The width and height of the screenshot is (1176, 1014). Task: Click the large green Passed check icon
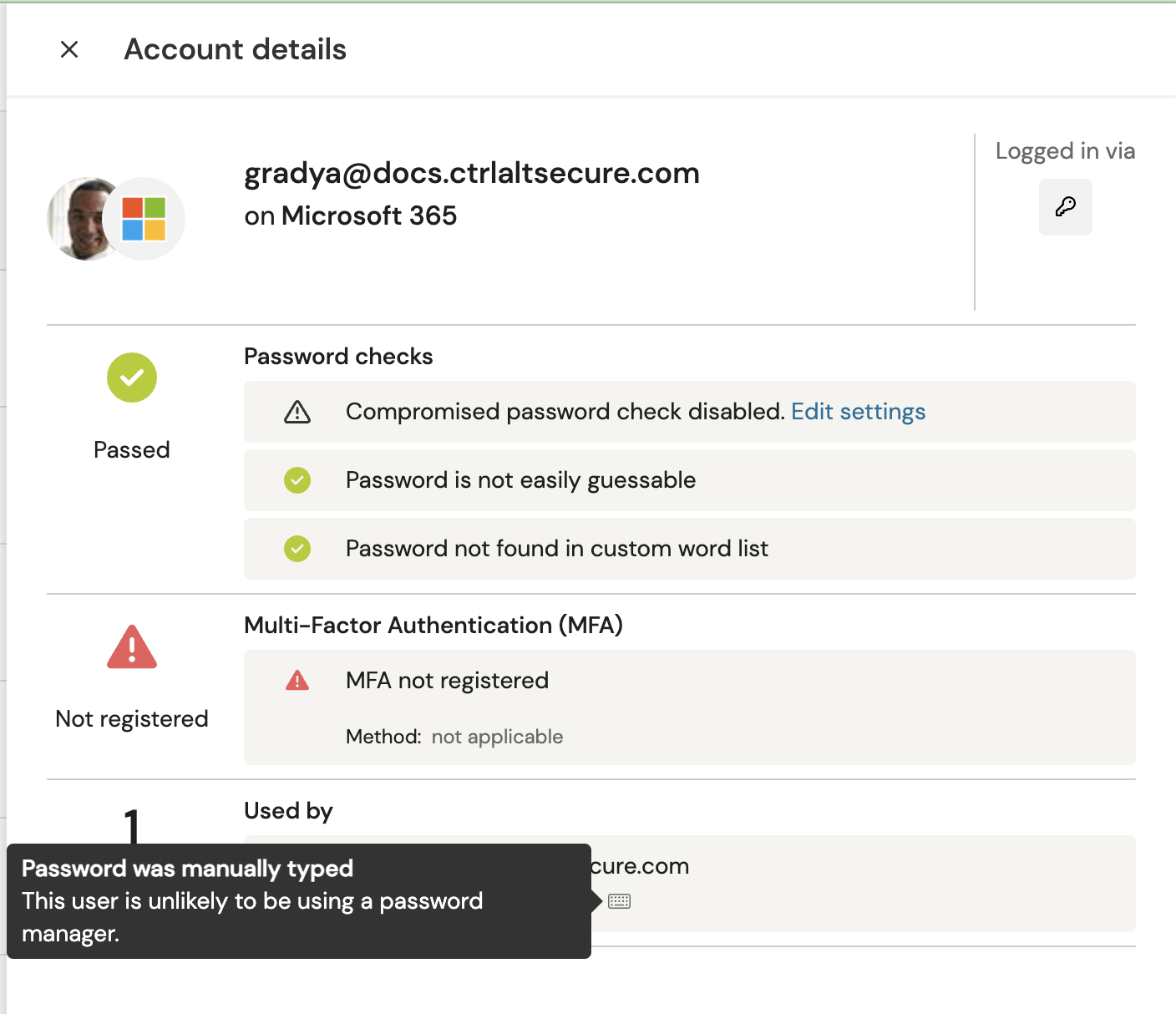[x=132, y=378]
